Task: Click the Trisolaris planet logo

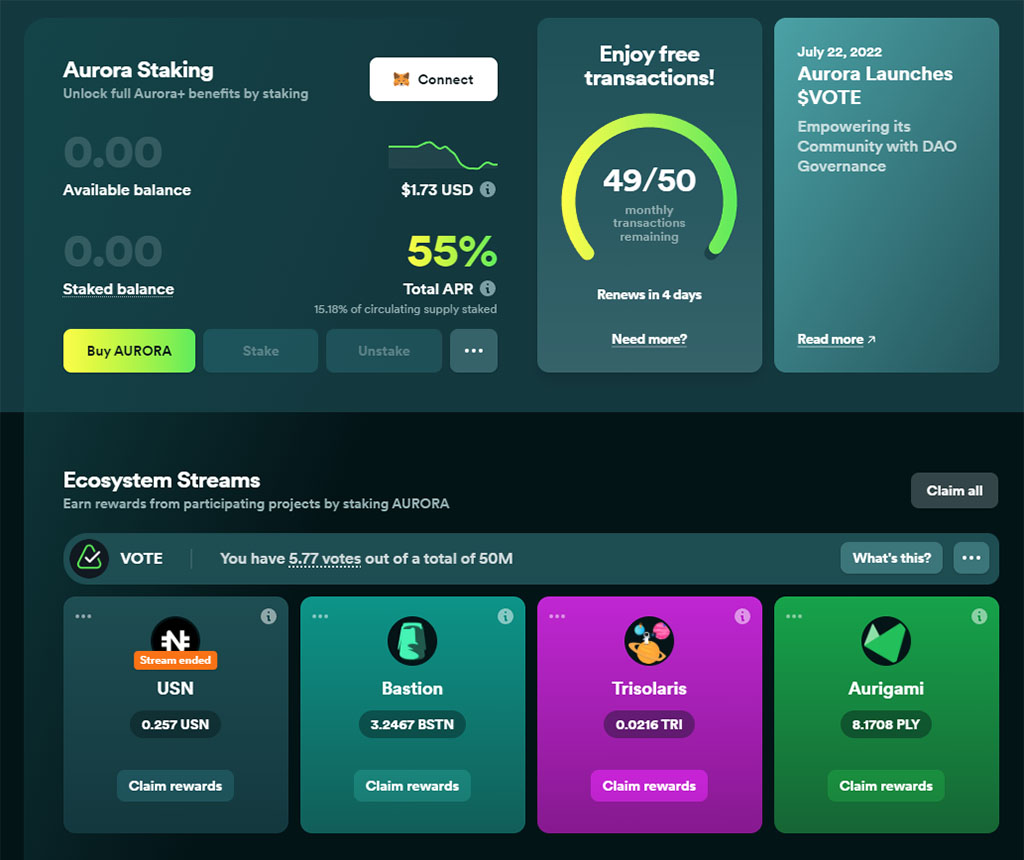Action: pos(649,641)
